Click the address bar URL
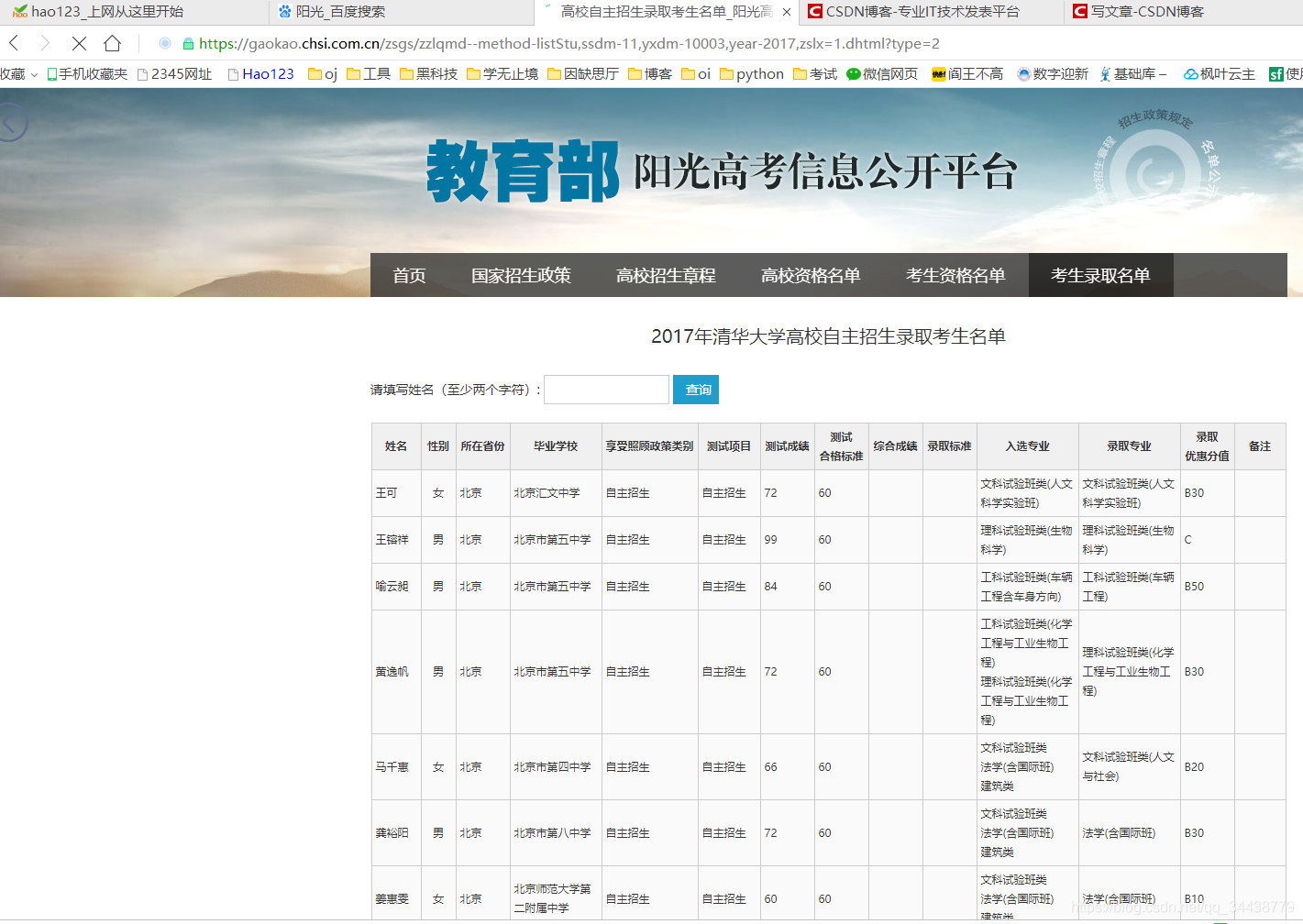The image size is (1303, 924). coord(569,43)
